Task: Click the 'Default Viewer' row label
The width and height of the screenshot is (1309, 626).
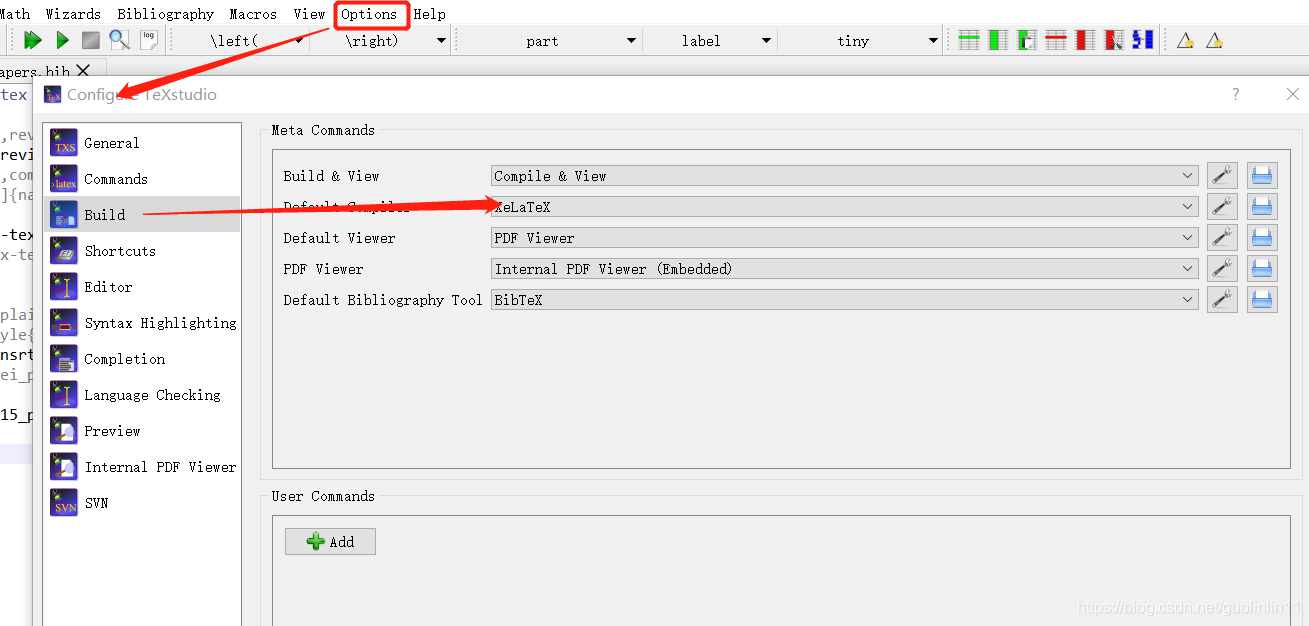Action: 339,238
